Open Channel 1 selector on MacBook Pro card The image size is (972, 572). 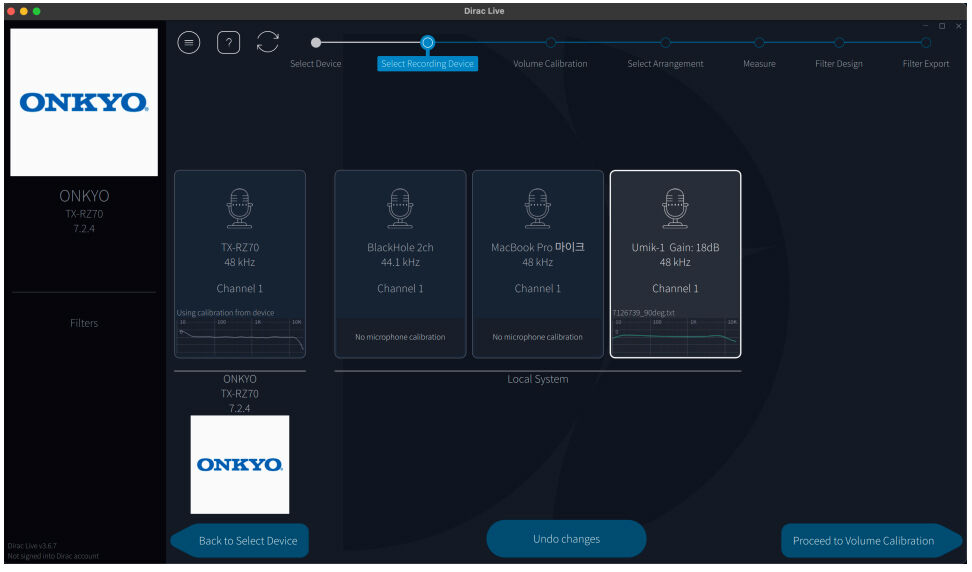pos(537,289)
